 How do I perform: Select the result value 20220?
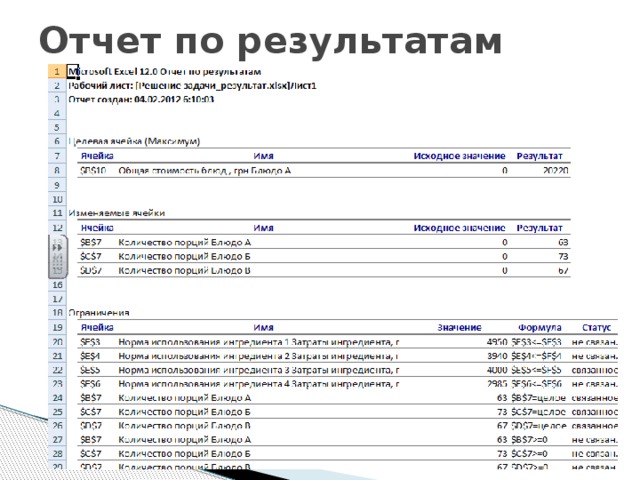tap(556, 171)
